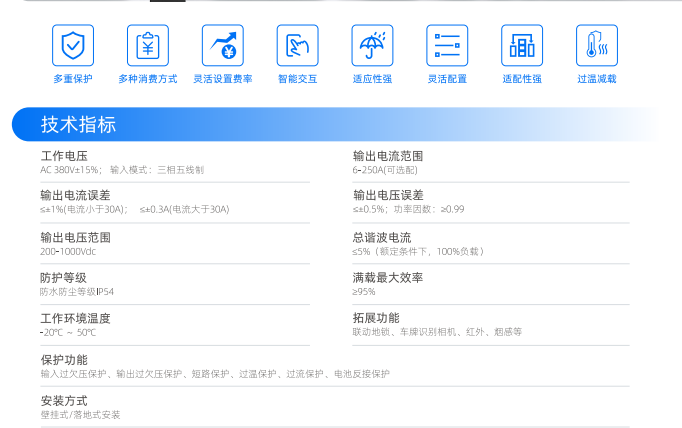Select the 满载最大效率 heading
This screenshot has width=682, height=428.
coord(388,278)
